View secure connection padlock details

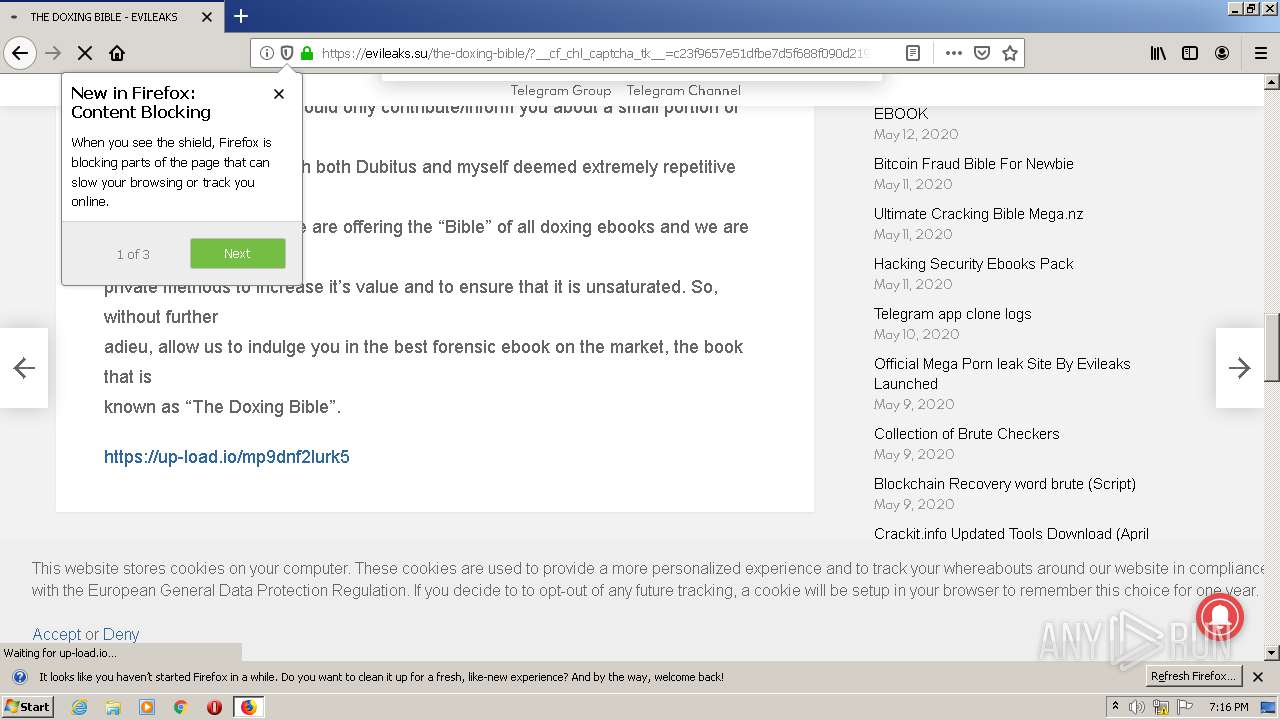pyautogui.click(x=306, y=53)
